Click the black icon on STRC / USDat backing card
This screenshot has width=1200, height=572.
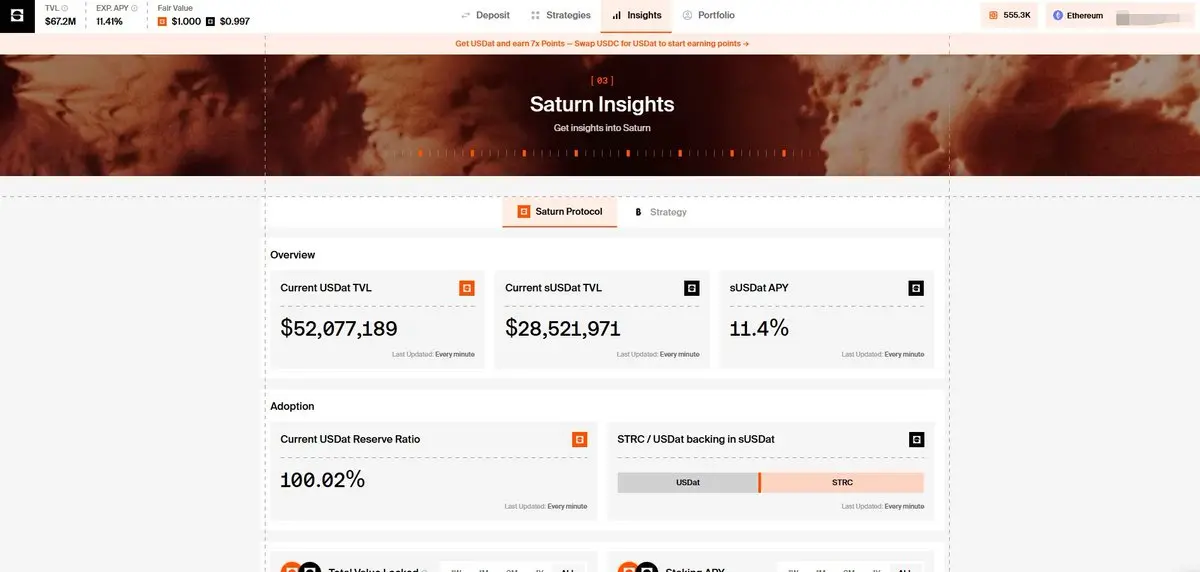[x=916, y=439]
